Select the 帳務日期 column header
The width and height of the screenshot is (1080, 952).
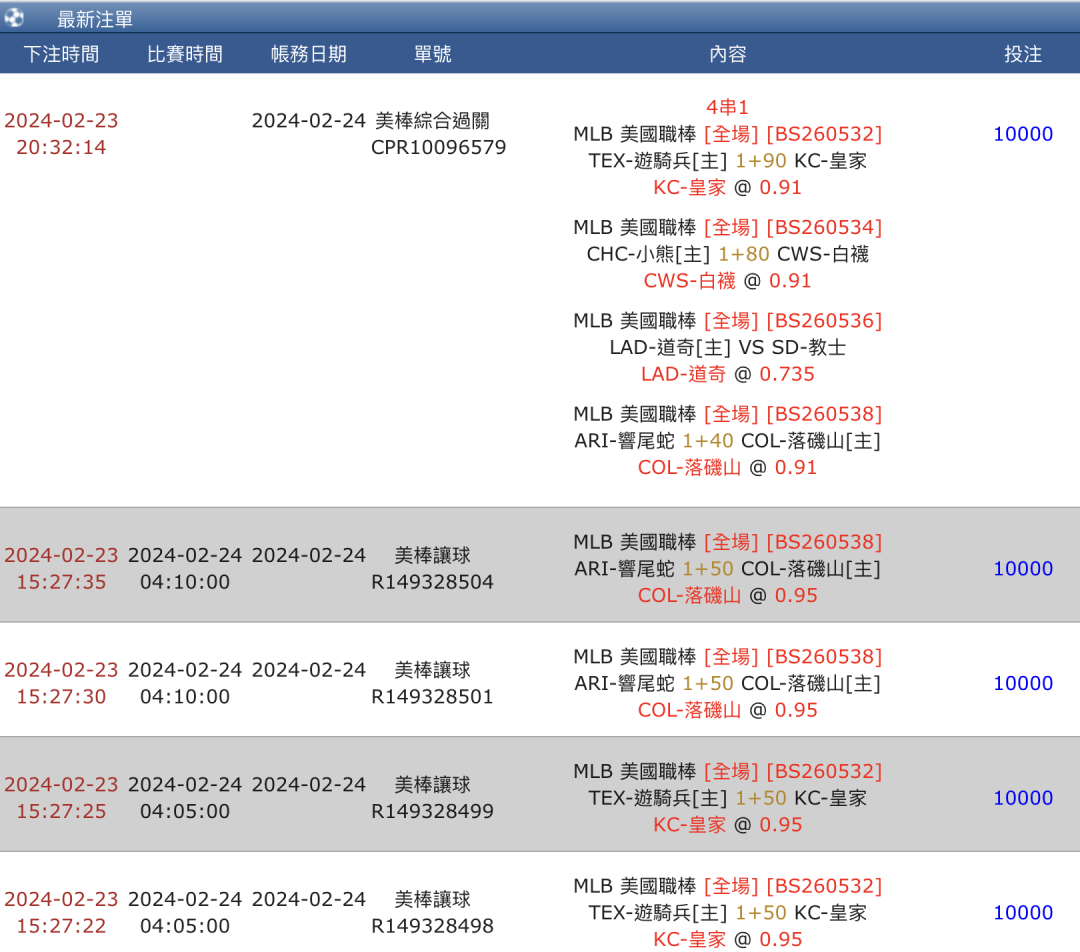click(x=309, y=54)
